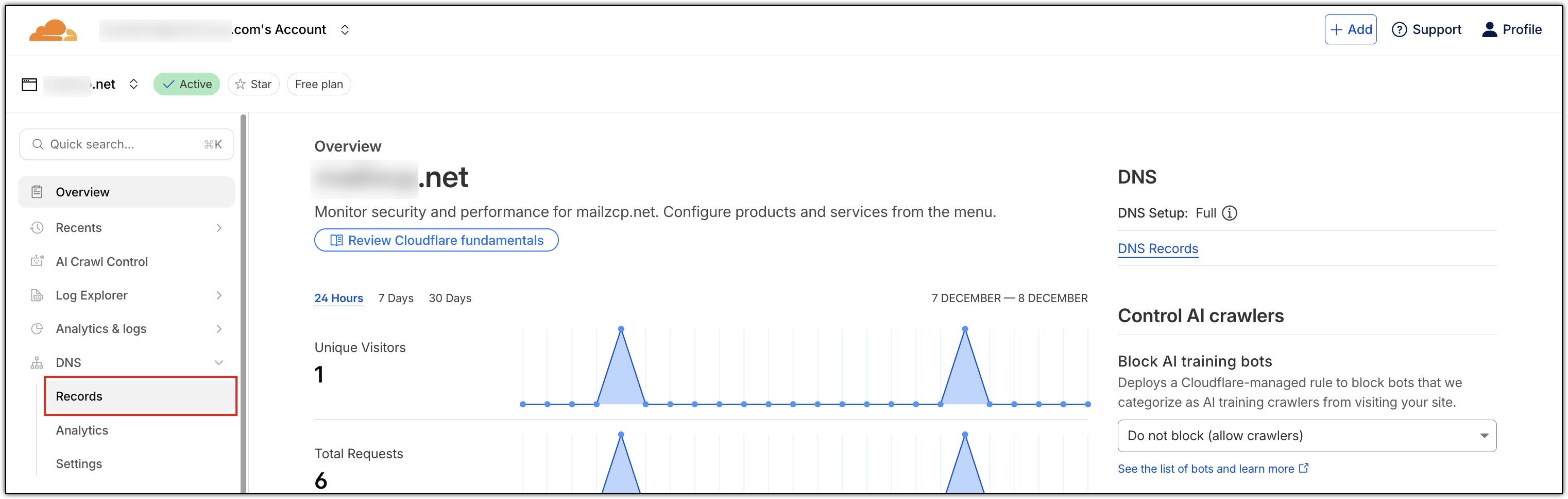
Task: Collapse the DNS sidebar section
Action: point(218,362)
